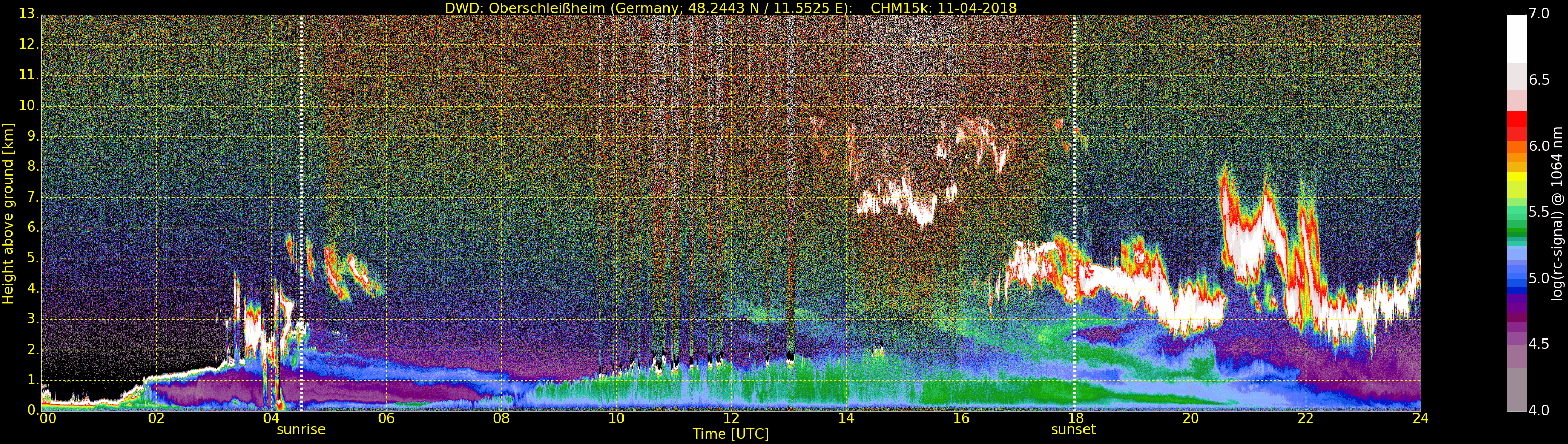Pick the blue band in the colorbar
Image resolution: width=1568 pixels, height=444 pixels.
pyautogui.click(x=1516, y=280)
